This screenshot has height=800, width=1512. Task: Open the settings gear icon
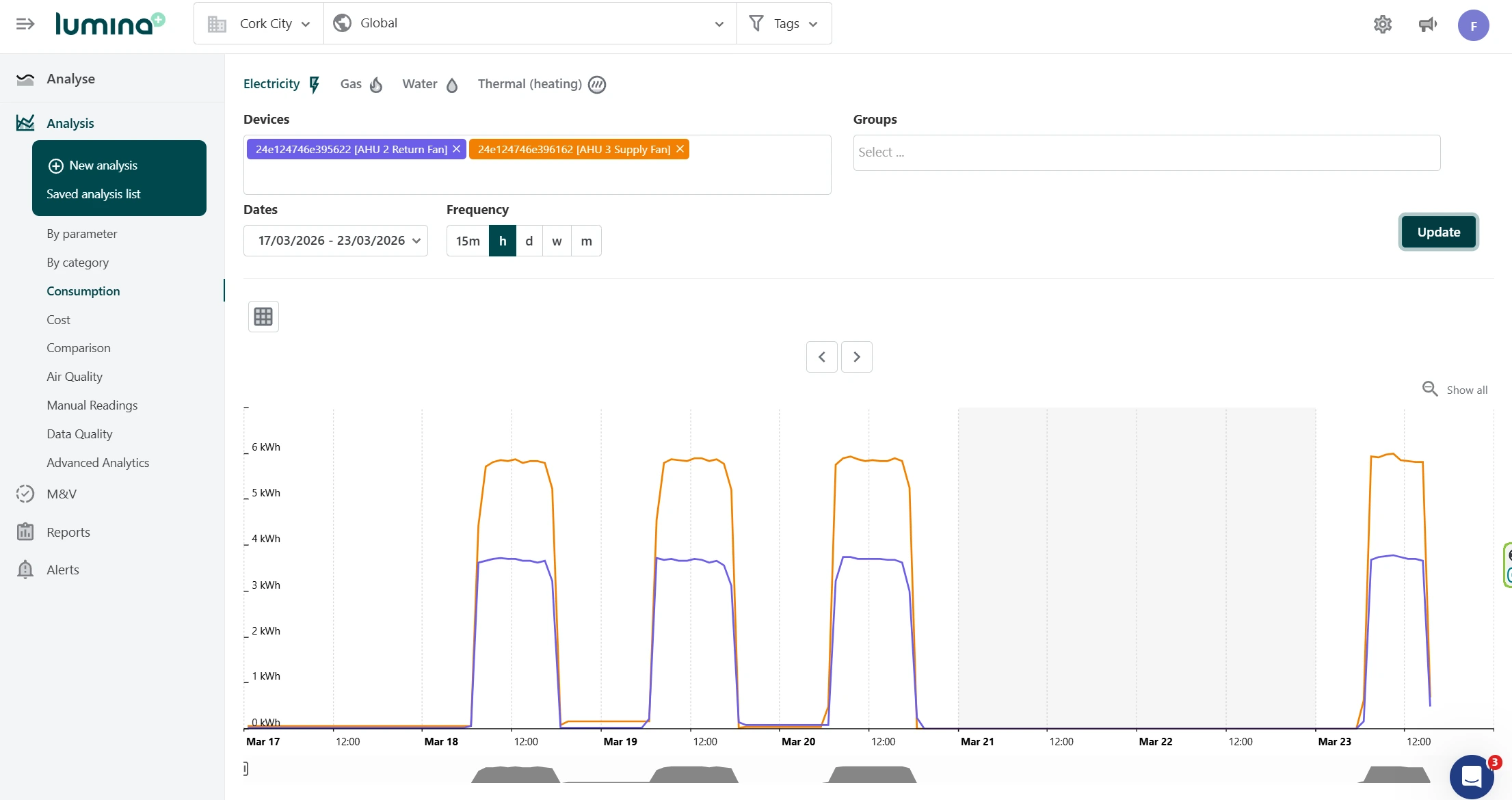point(1382,25)
